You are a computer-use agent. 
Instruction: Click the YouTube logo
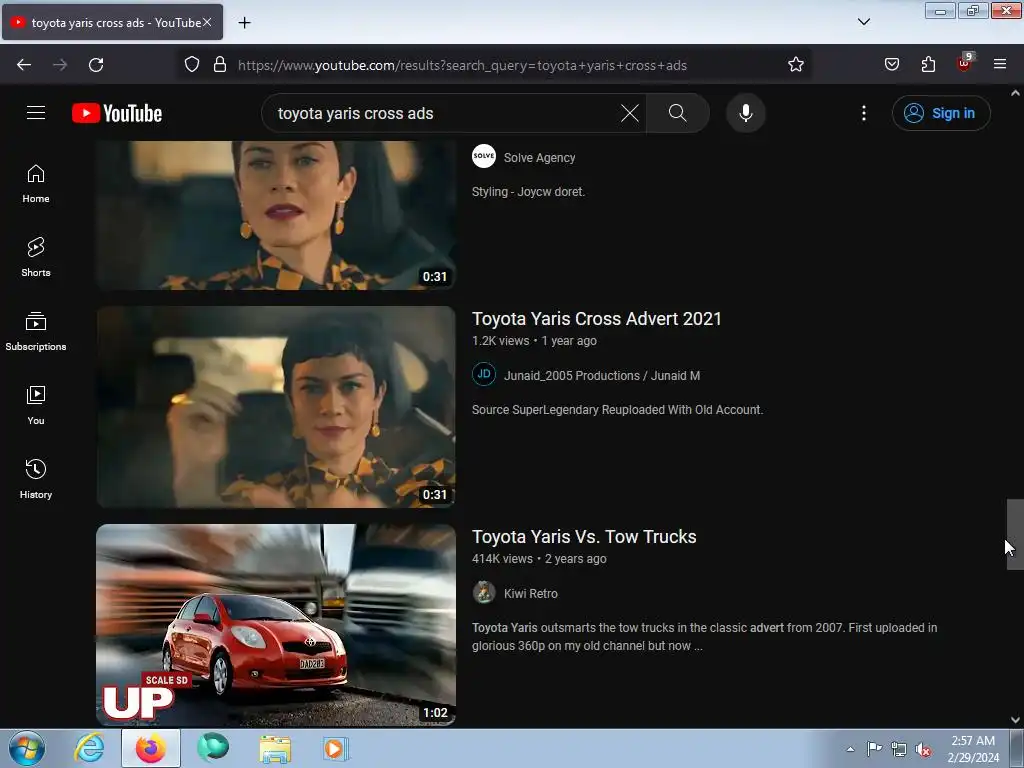117,113
